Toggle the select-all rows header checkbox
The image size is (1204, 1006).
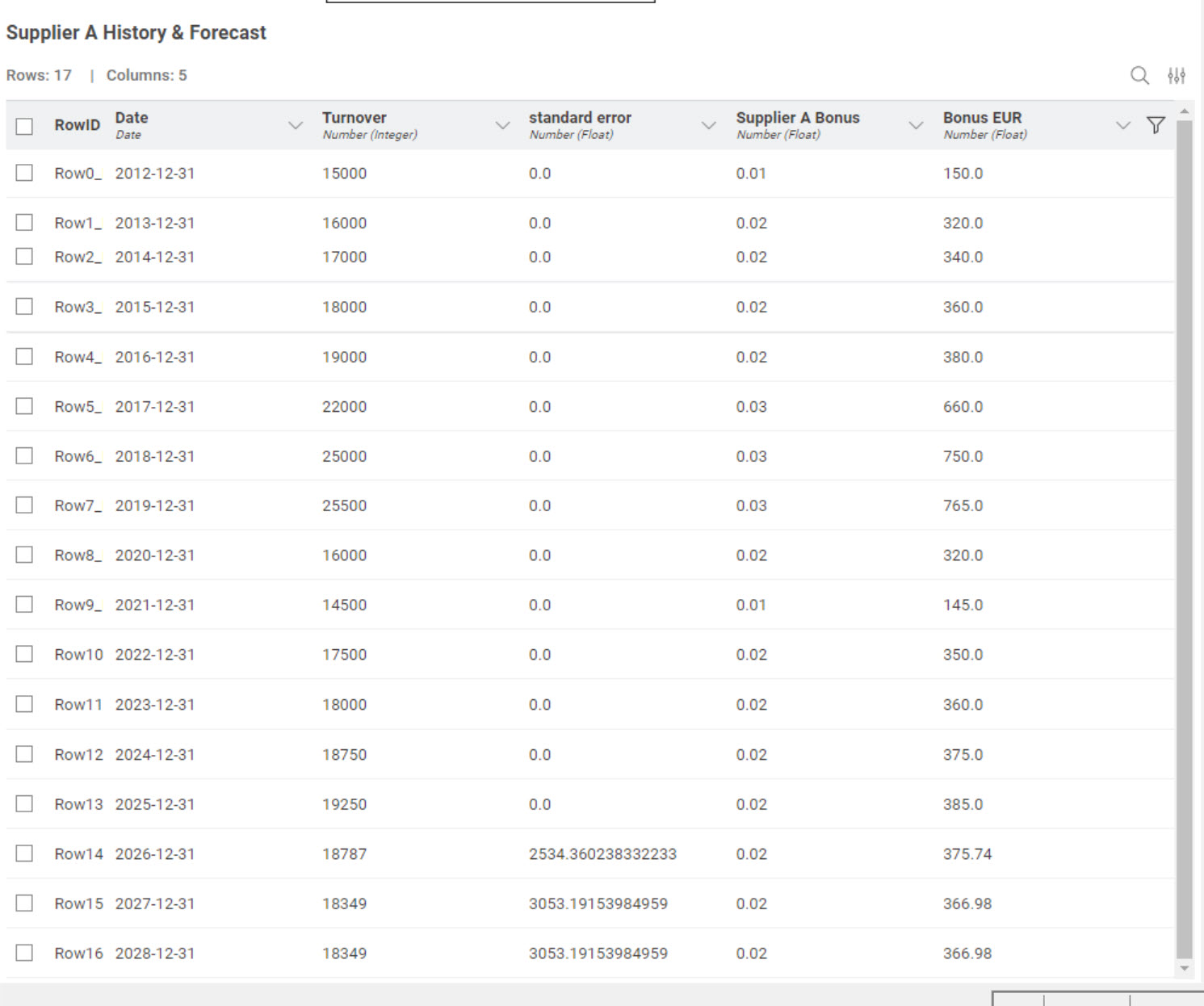[x=24, y=126]
